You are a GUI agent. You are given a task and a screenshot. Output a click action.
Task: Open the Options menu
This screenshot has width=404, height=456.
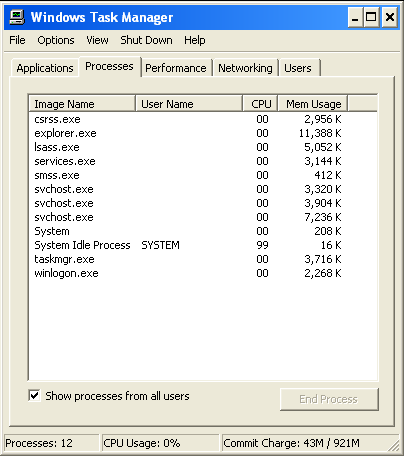(x=56, y=40)
